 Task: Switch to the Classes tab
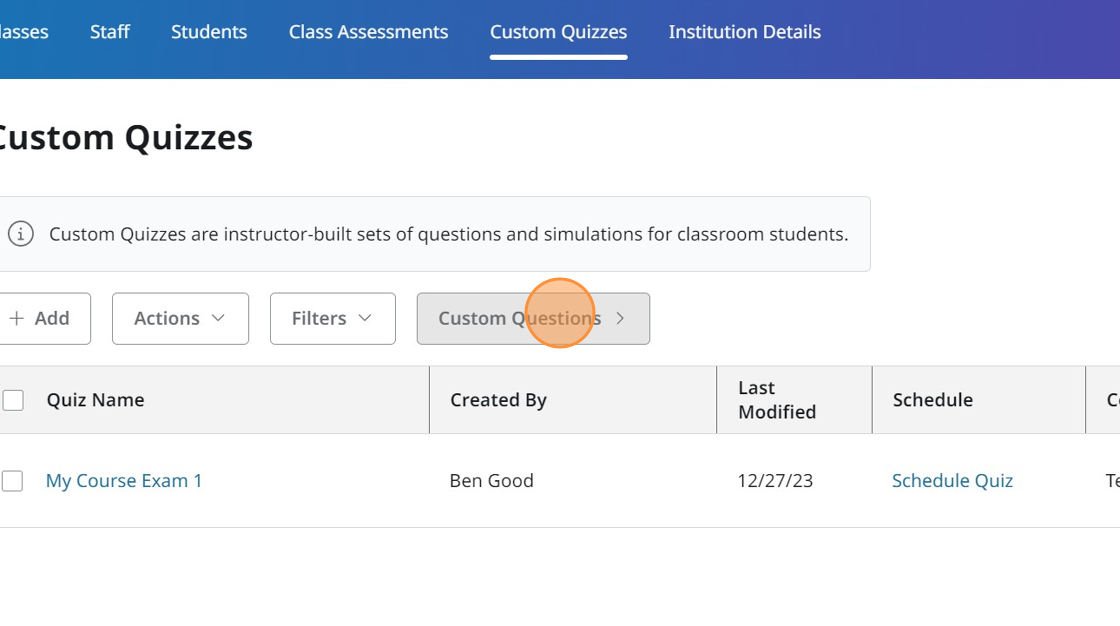(22, 32)
